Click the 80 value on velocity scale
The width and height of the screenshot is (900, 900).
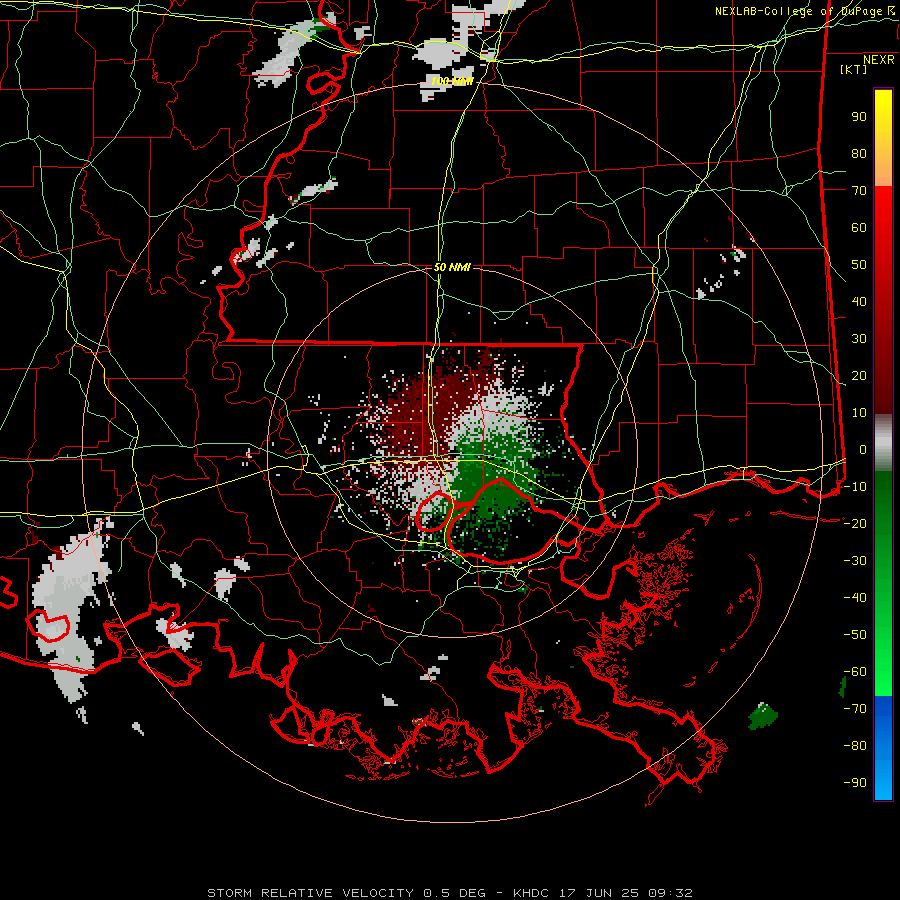tap(859, 154)
